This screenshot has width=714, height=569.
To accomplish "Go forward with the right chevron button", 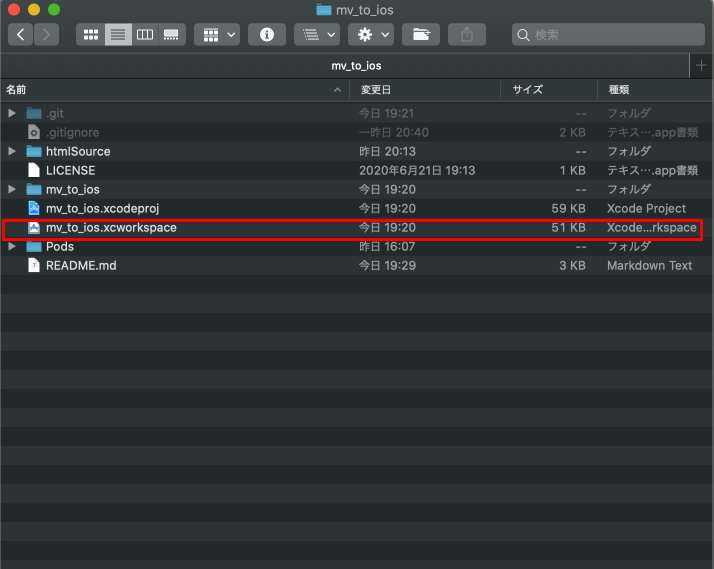I will (46, 35).
